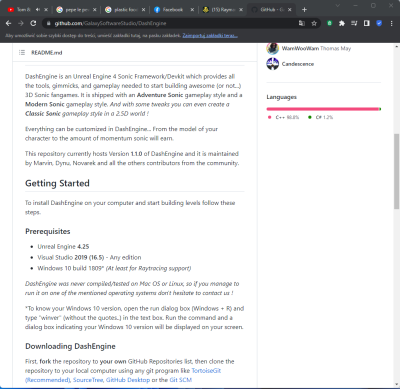
Task: Click the Downloading DashEngine heading
Action: click(x=70, y=346)
